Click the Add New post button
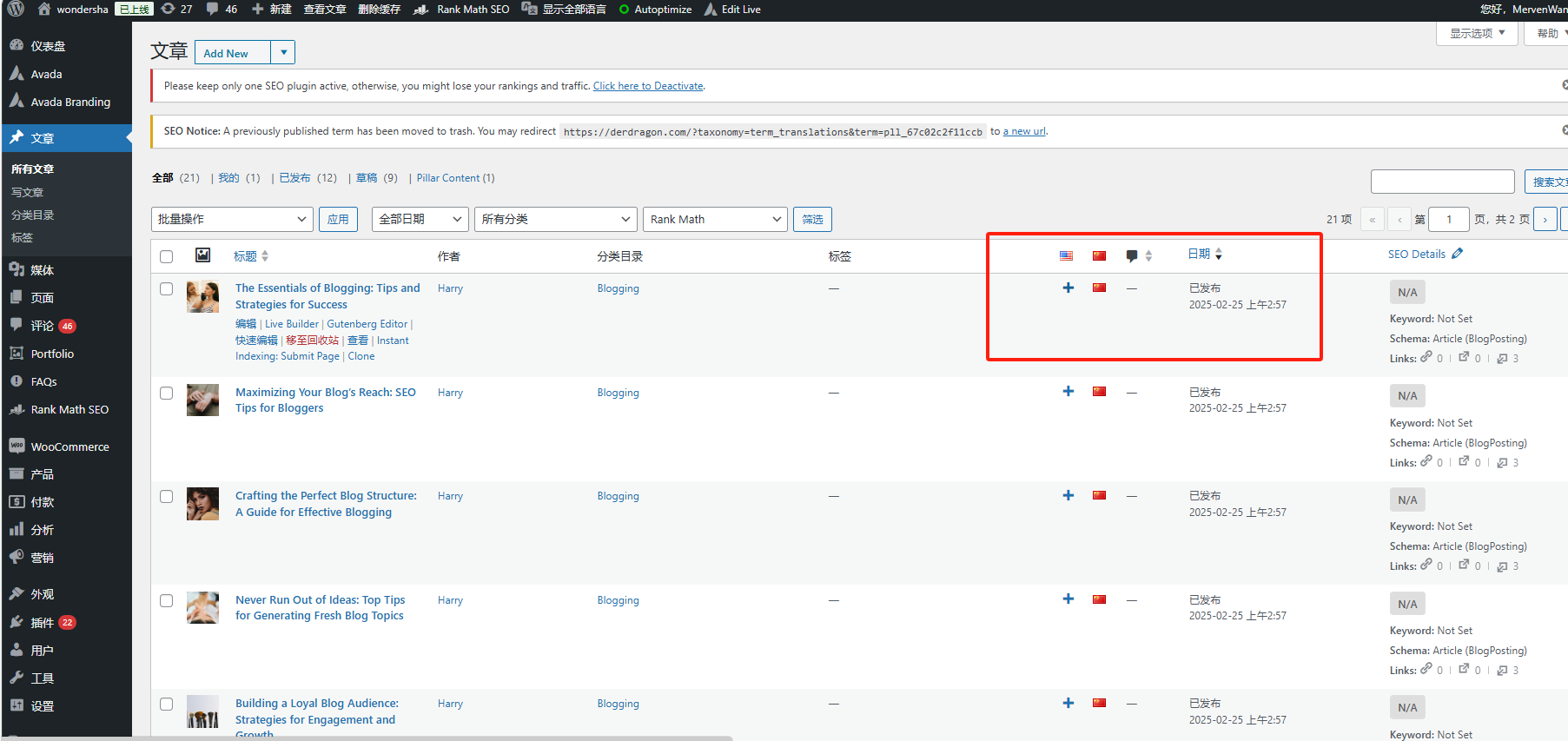 [232, 52]
